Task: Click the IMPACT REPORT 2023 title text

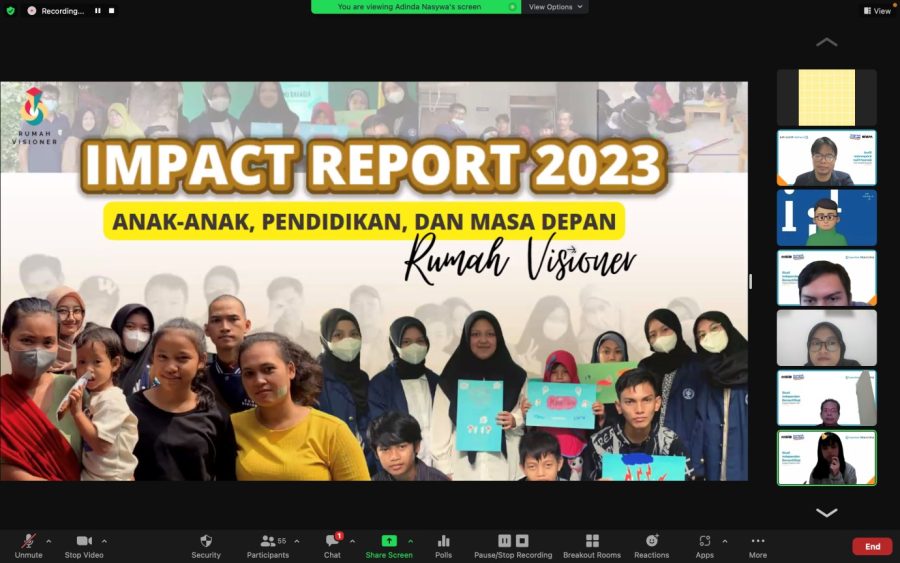Action: click(x=375, y=165)
